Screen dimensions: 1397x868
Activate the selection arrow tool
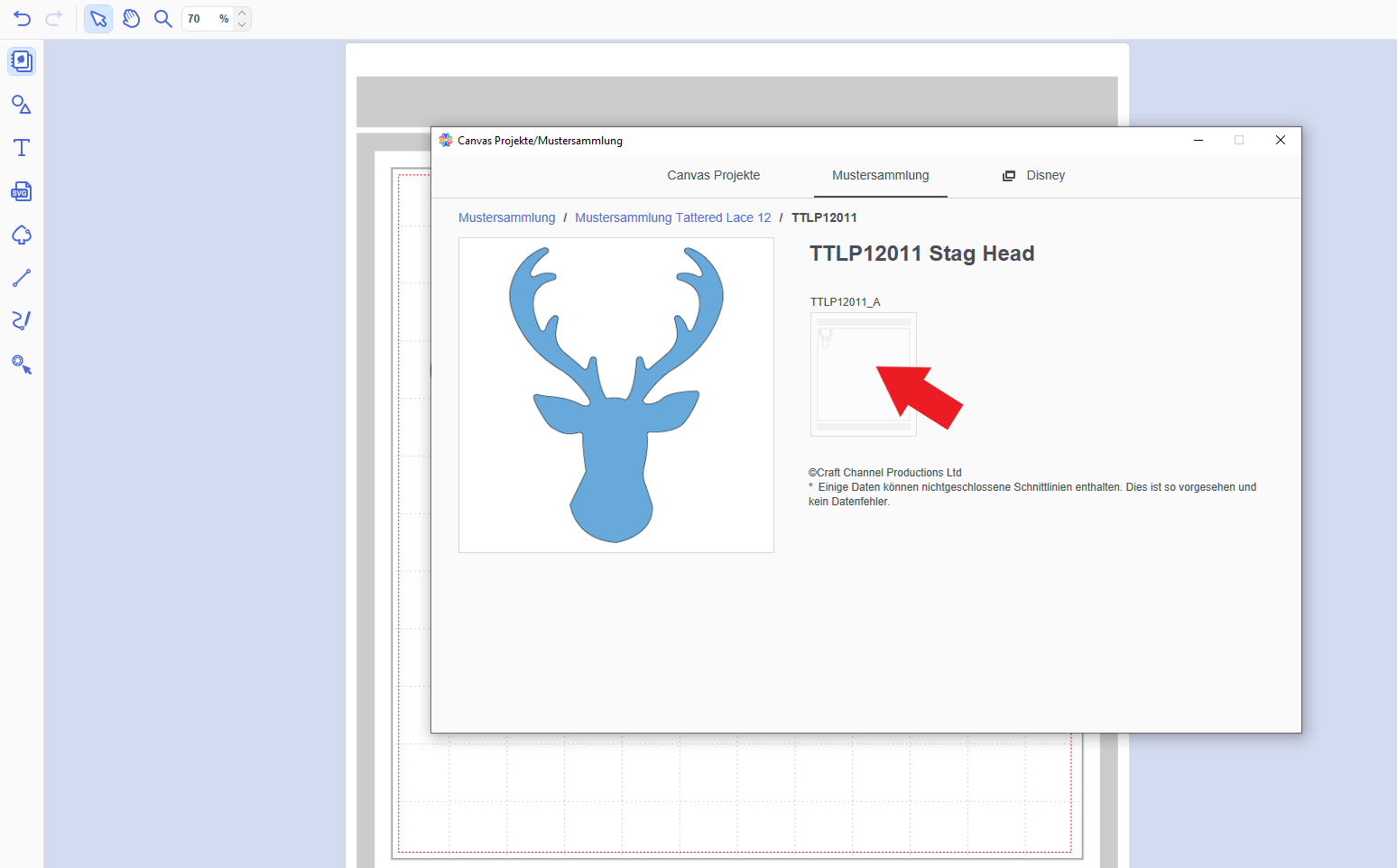tap(98, 19)
